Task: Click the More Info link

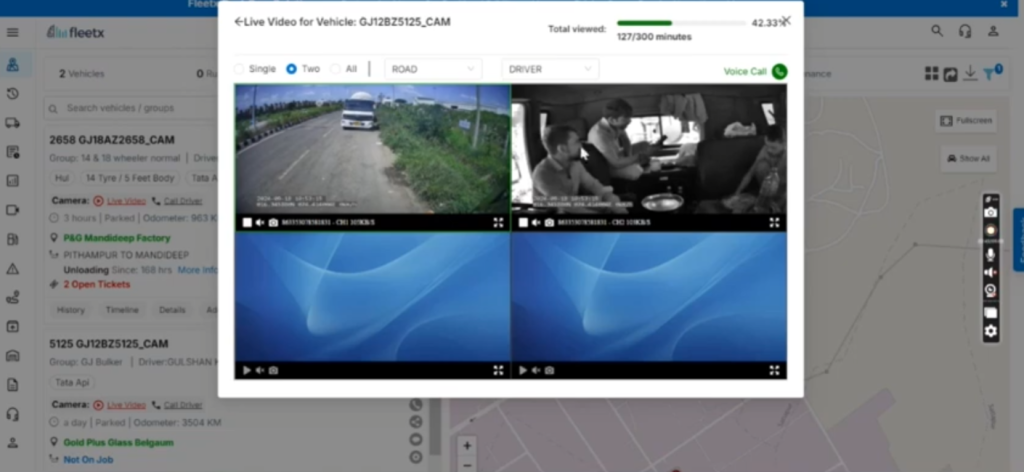Action: coord(198,270)
